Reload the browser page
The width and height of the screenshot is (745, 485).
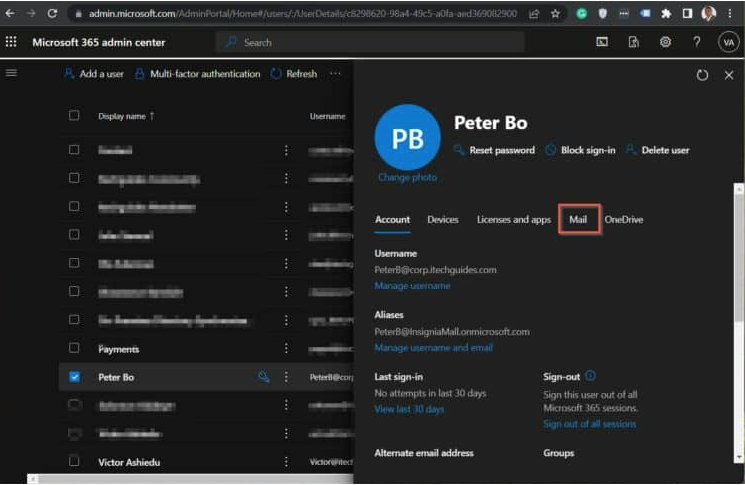tap(52, 13)
